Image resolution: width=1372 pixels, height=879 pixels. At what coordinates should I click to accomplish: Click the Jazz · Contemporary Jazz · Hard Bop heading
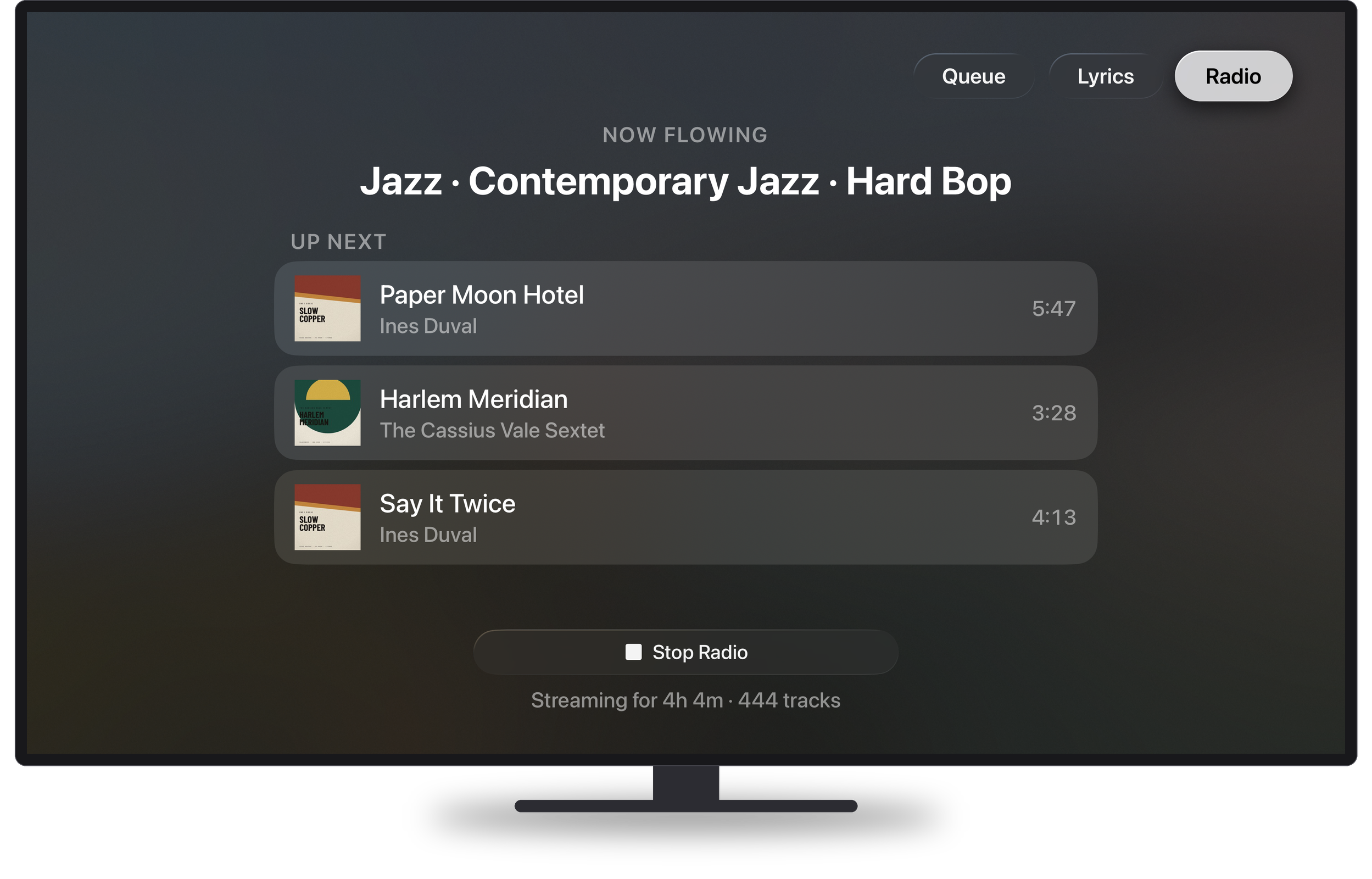coord(685,181)
